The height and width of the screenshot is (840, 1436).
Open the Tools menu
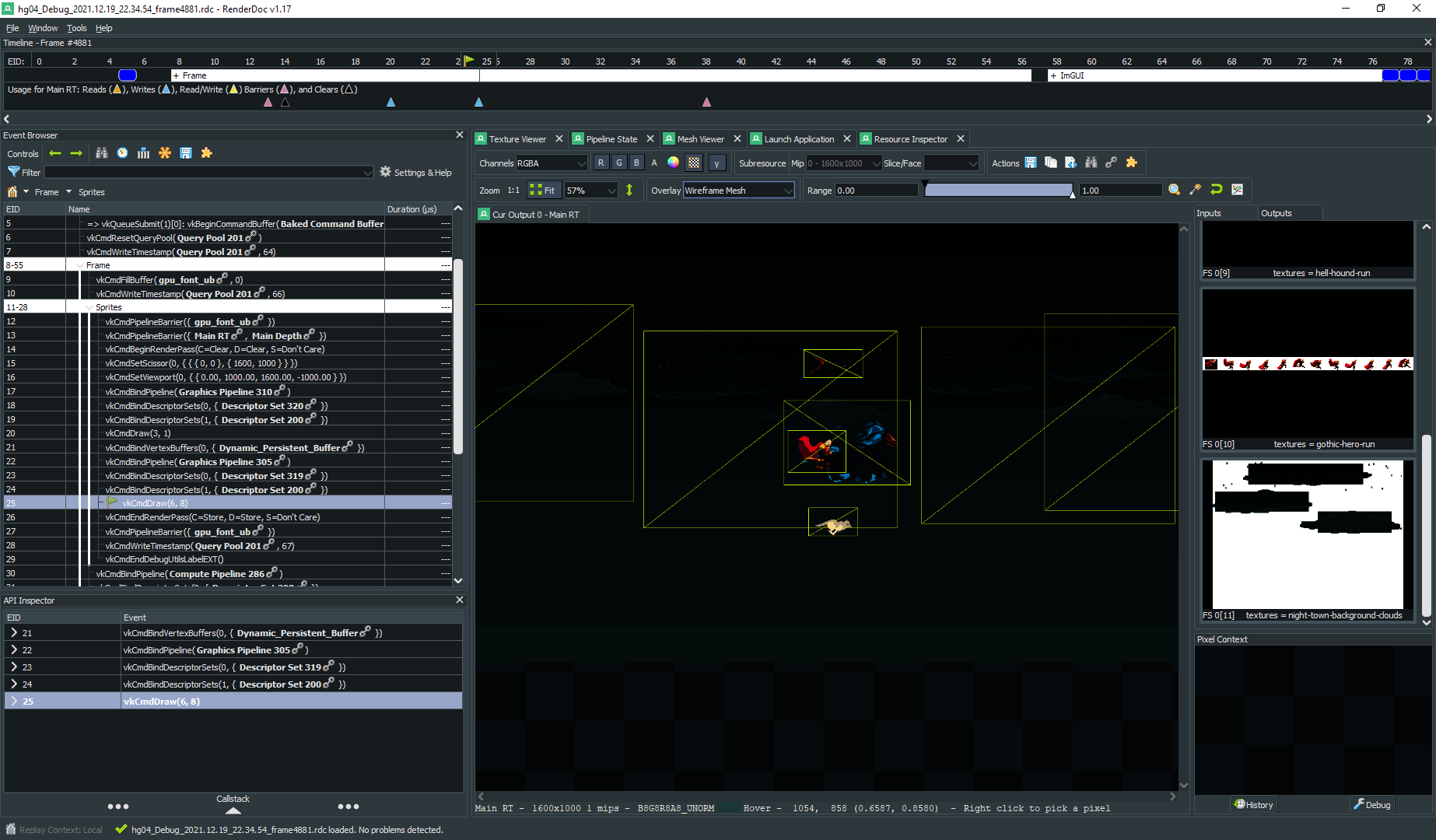pyautogui.click(x=76, y=28)
